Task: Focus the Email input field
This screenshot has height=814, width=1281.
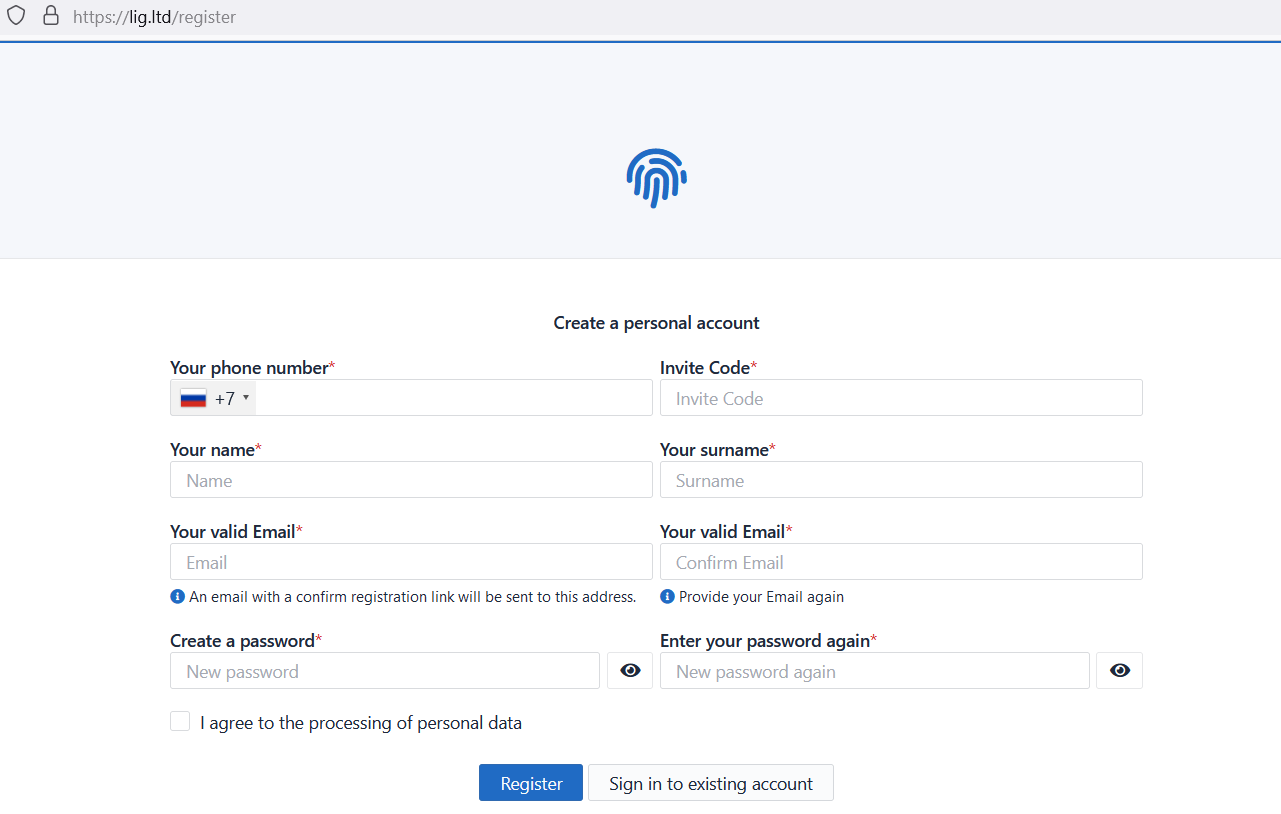Action: [411, 562]
